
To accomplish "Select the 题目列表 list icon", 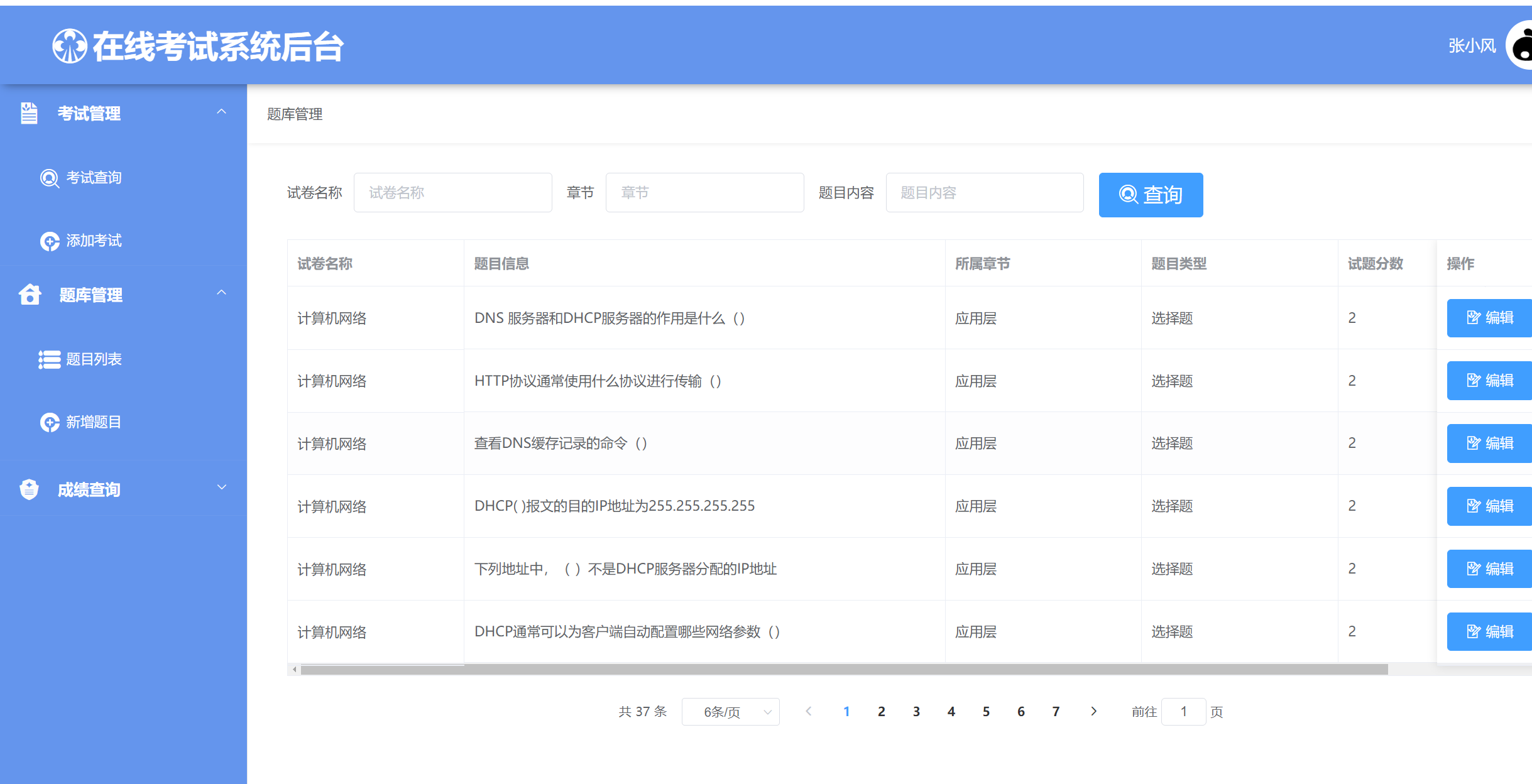I will tap(50, 359).
